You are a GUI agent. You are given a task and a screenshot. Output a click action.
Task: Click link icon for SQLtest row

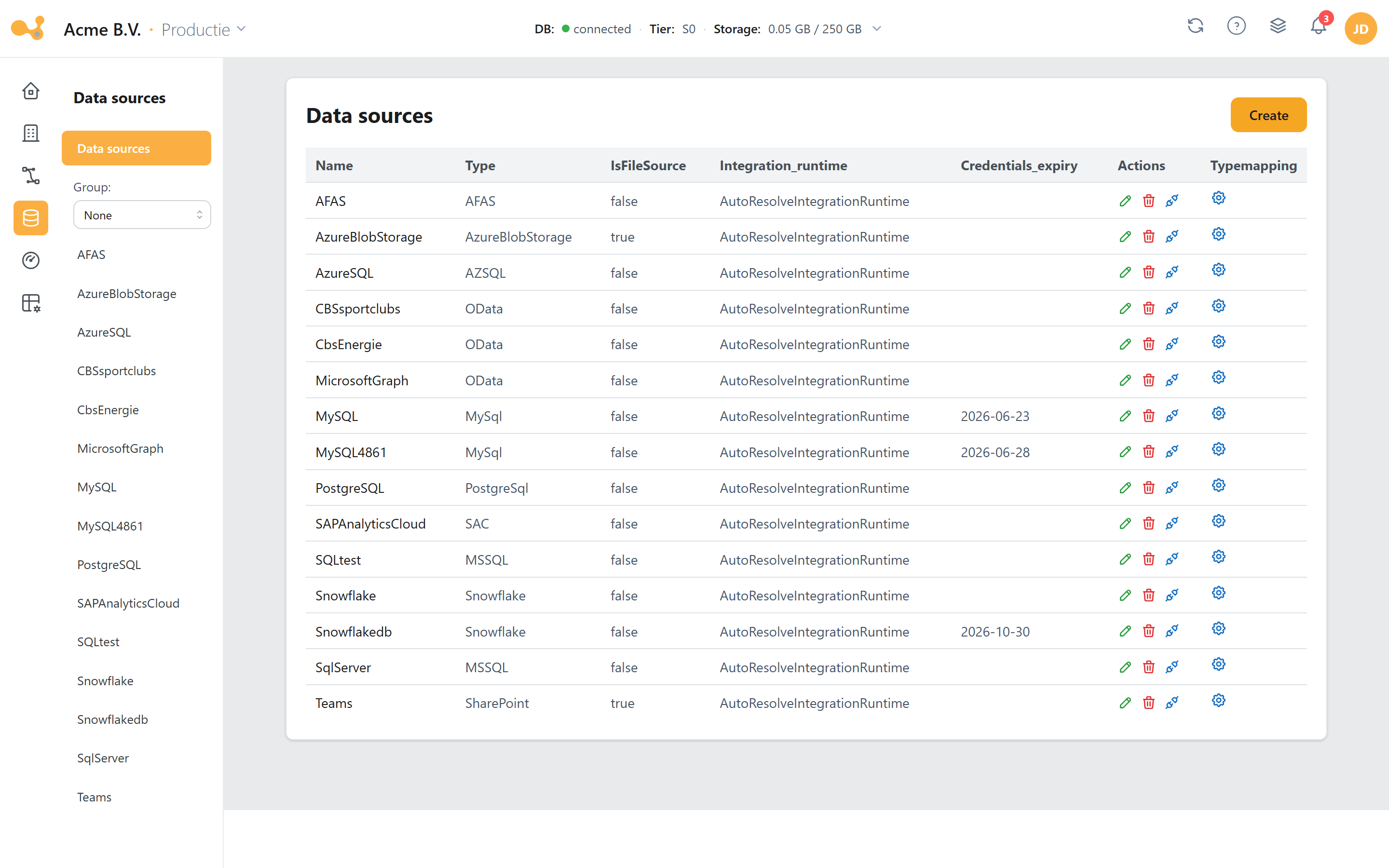pyautogui.click(x=1172, y=559)
